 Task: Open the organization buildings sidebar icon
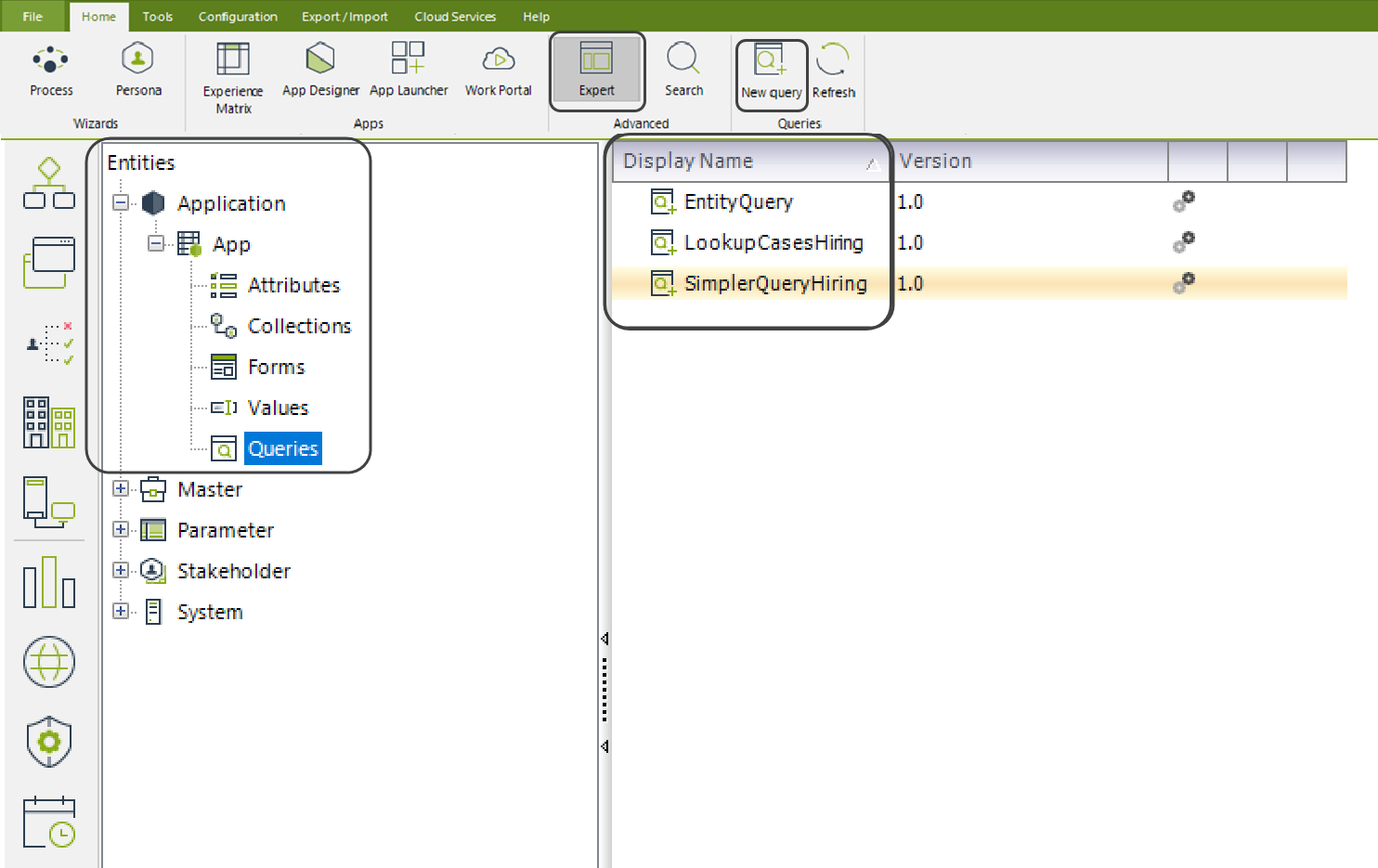49,422
